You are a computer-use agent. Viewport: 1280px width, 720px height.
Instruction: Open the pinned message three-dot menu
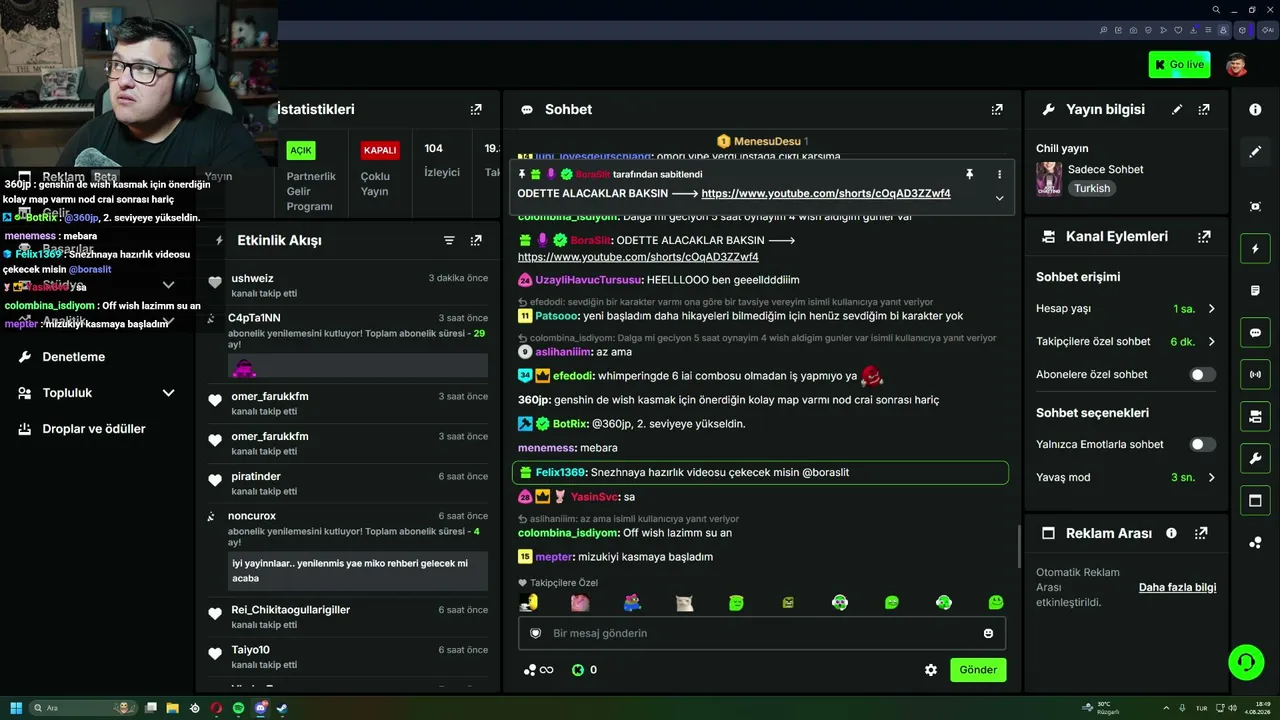coord(999,174)
